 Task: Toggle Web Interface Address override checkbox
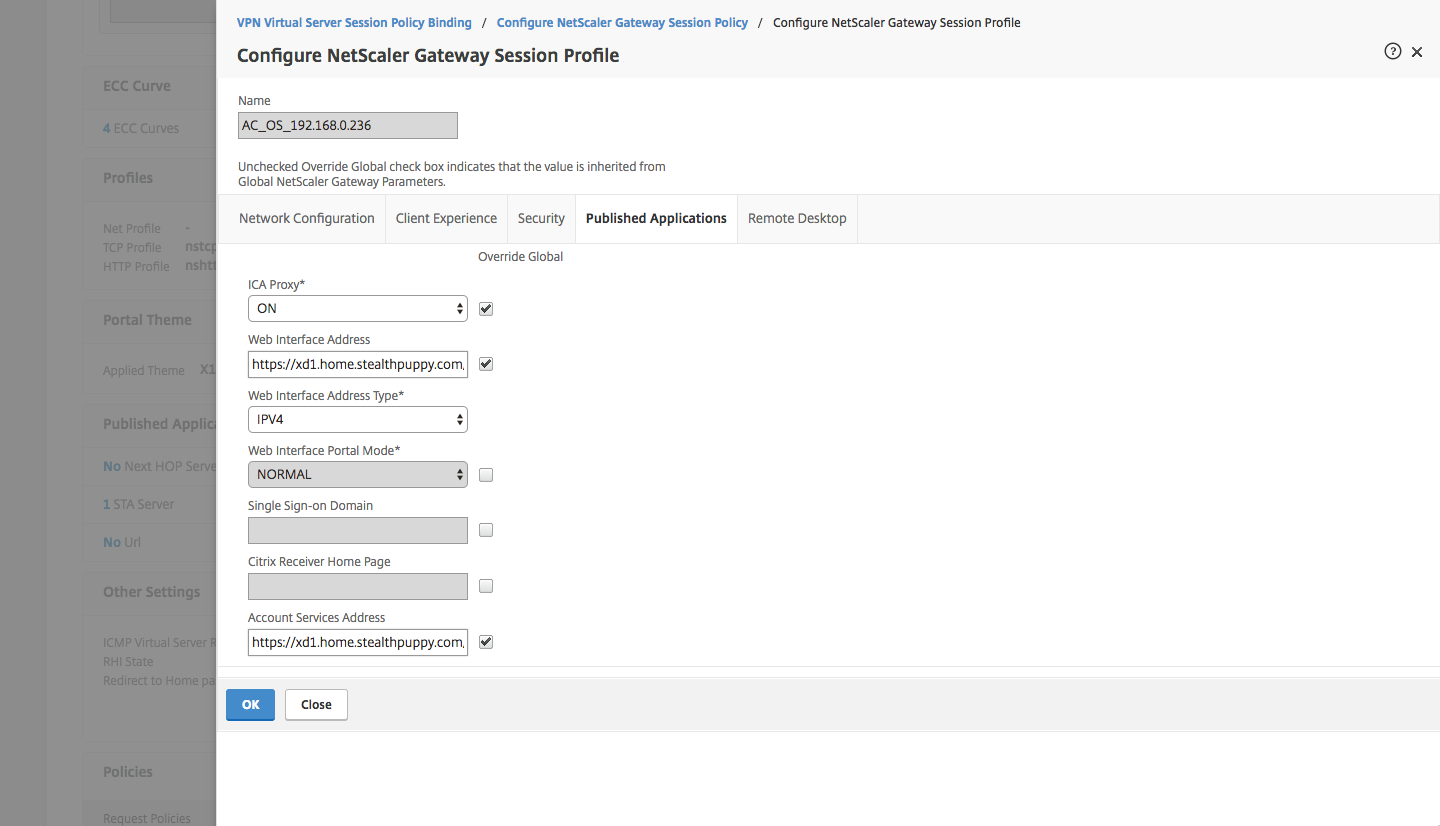[x=486, y=364]
